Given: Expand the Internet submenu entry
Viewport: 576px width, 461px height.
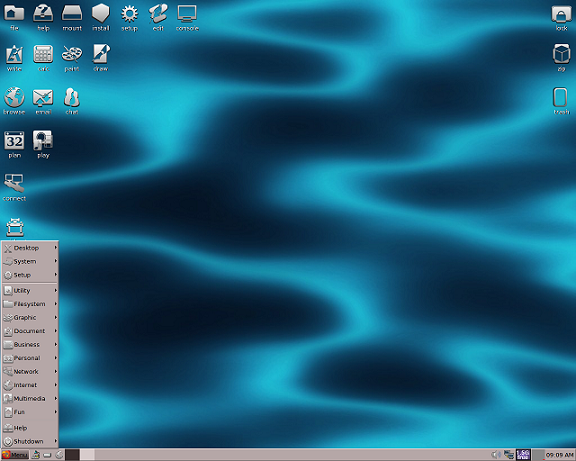Looking at the screenshot, I should 30,385.
